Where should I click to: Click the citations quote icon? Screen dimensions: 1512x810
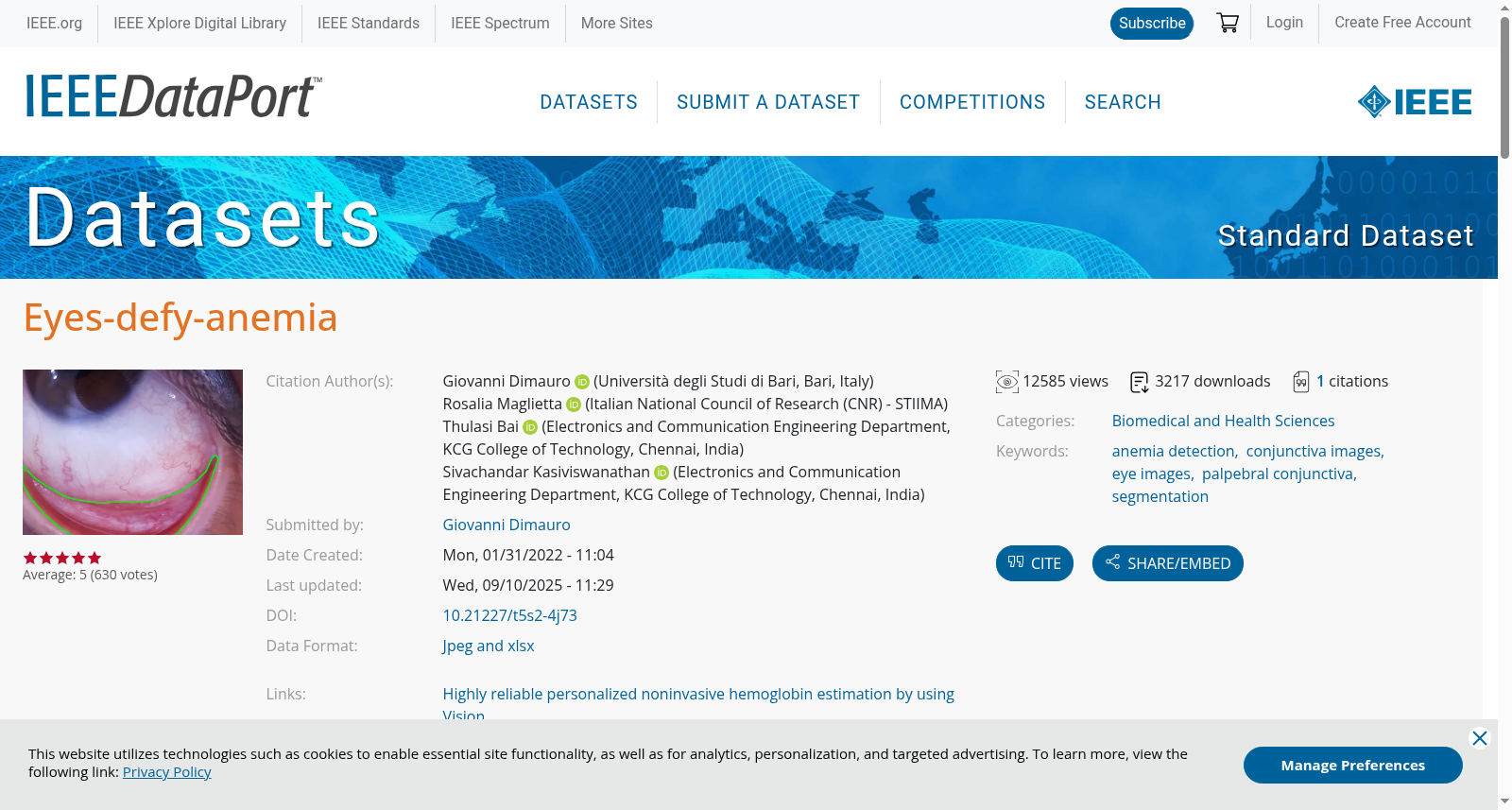tap(1301, 382)
